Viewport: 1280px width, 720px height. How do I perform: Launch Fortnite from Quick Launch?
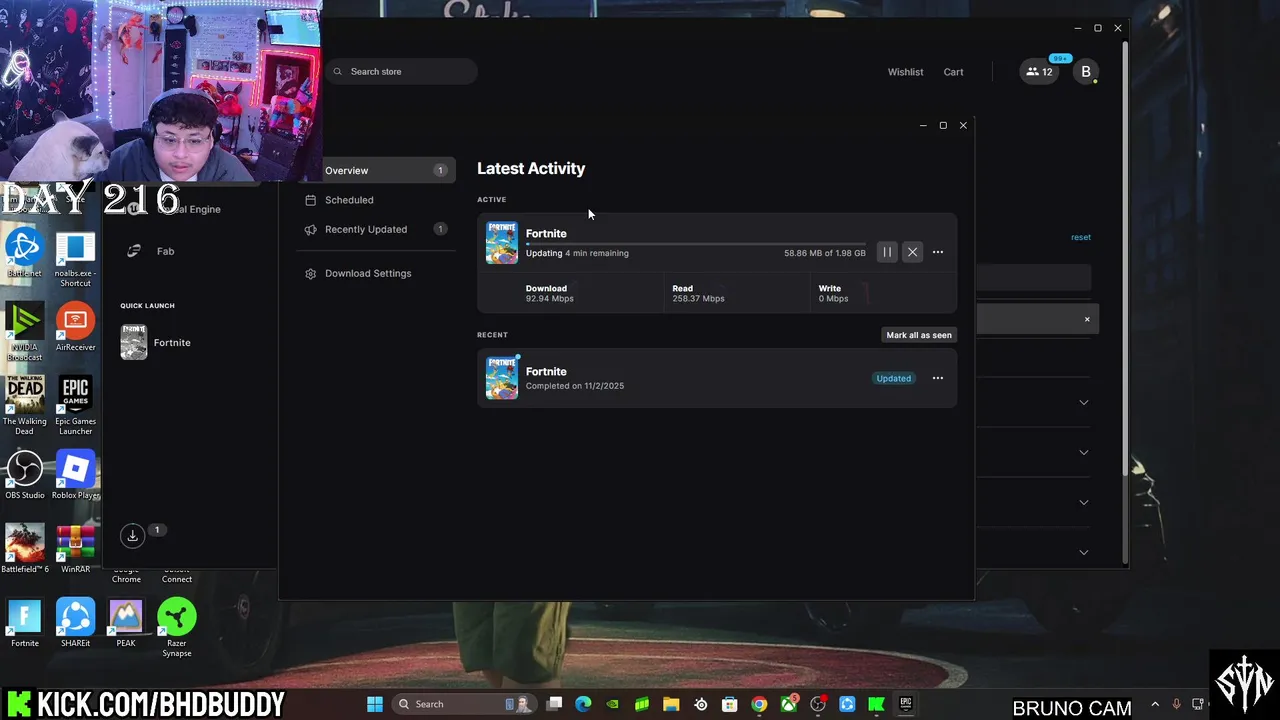pyautogui.click(x=156, y=342)
